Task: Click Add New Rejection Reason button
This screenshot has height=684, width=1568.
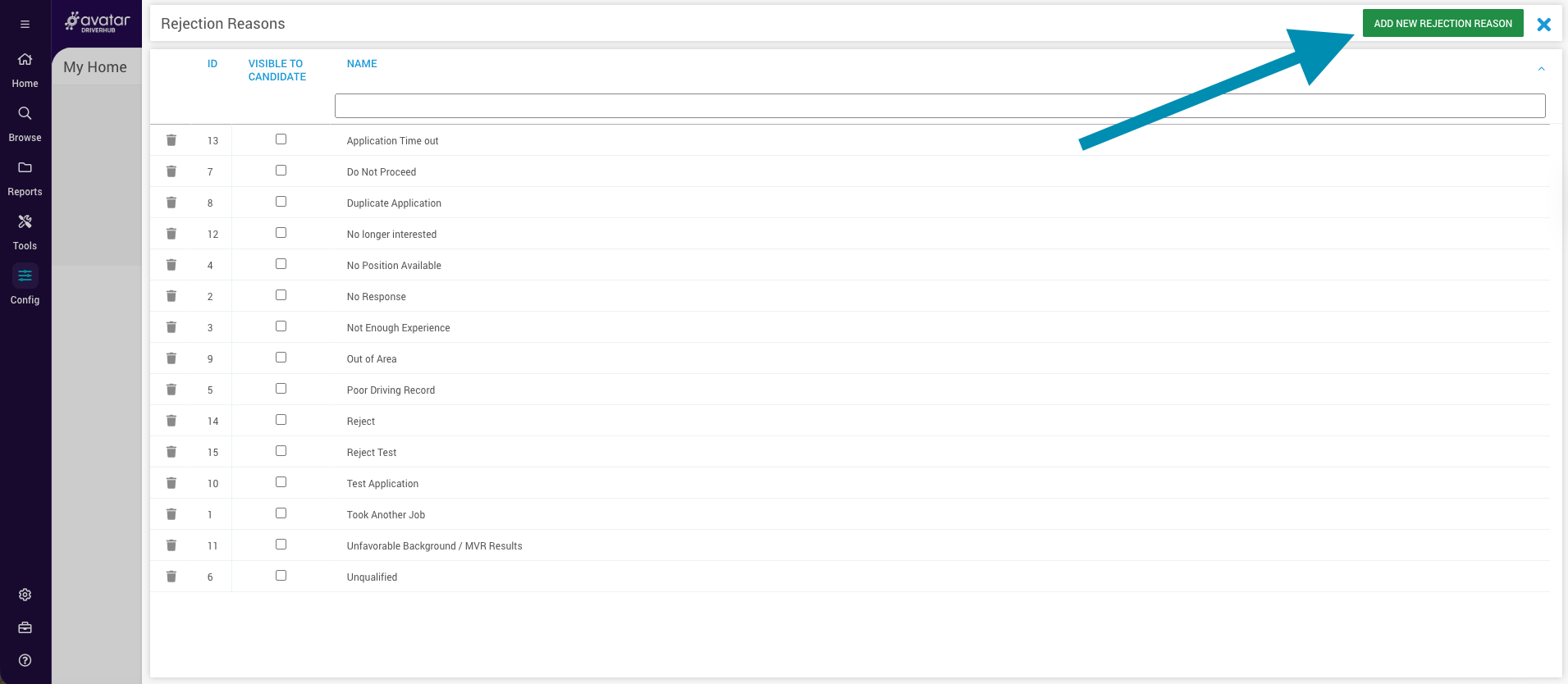Action: 1442,24
